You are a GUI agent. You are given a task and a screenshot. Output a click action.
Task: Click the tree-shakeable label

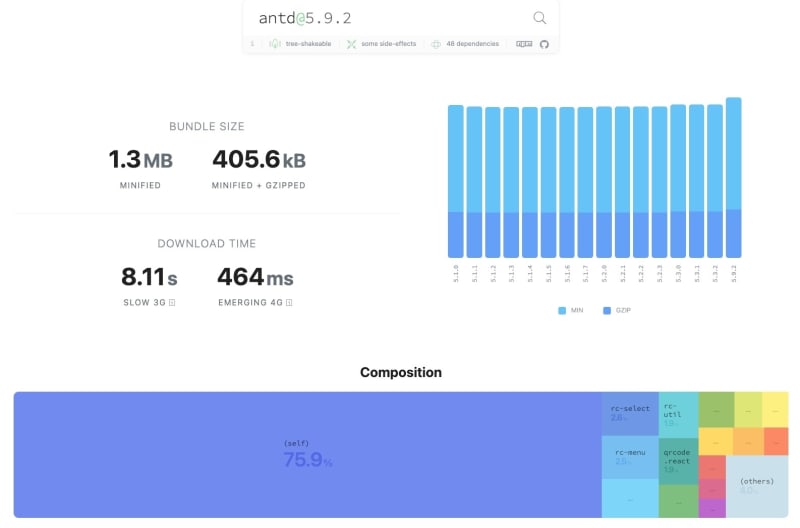pyautogui.click(x=308, y=44)
